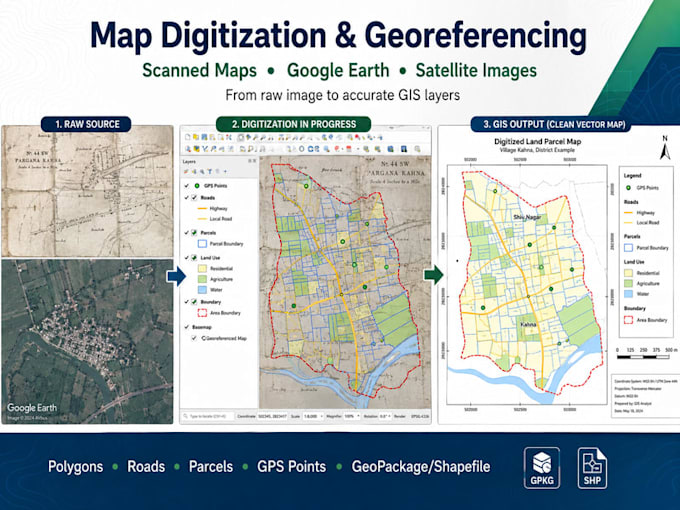Select the 'Basemap' group name in Layers panel
The image size is (680, 510).
click(x=202, y=327)
